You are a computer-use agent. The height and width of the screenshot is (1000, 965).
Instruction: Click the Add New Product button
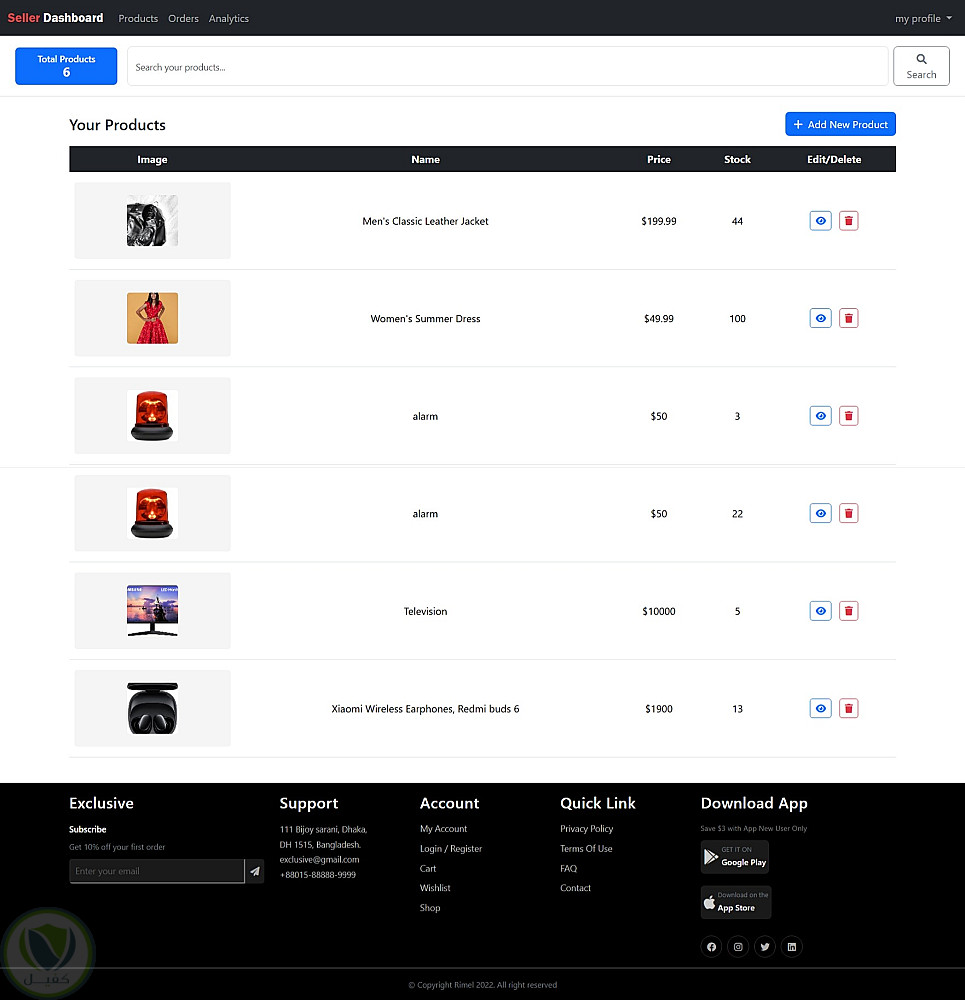pos(840,124)
